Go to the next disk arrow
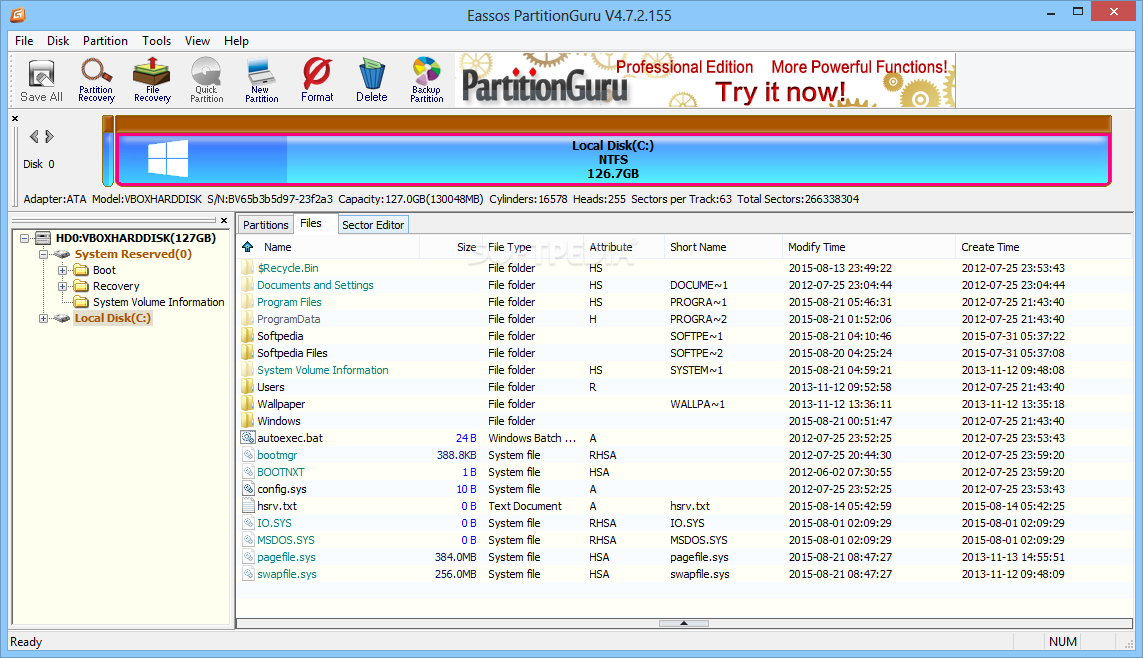 (50, 136)
